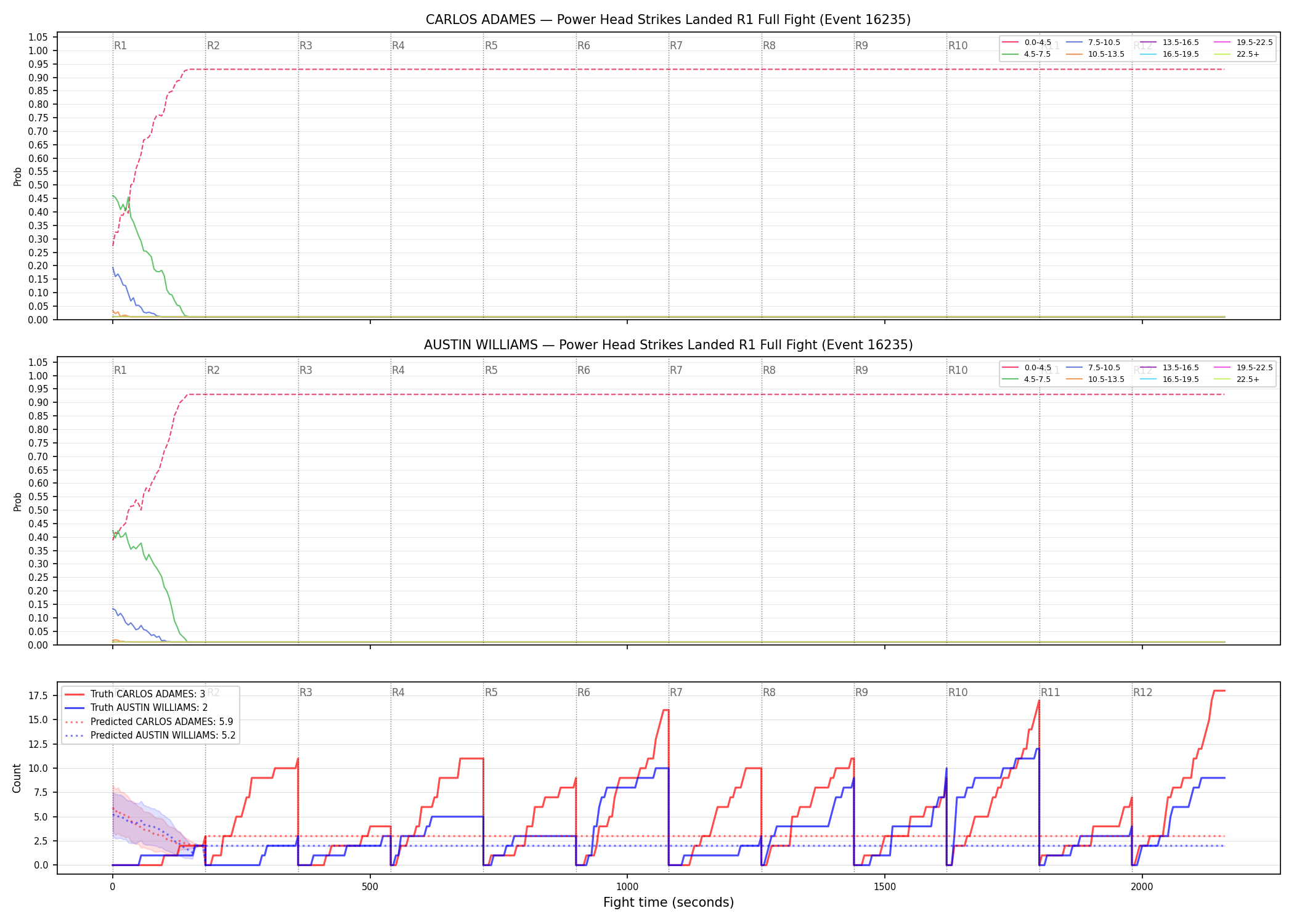Click the R11 round marker in bottom chart
This screenshot has height=924, width=1294.
(x=1050, y=692)
